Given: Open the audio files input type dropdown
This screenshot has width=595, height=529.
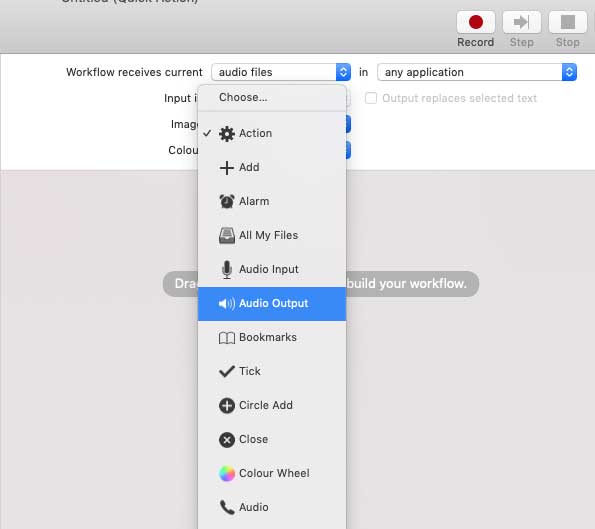Looking at the screenshot, I should [281, 72].
